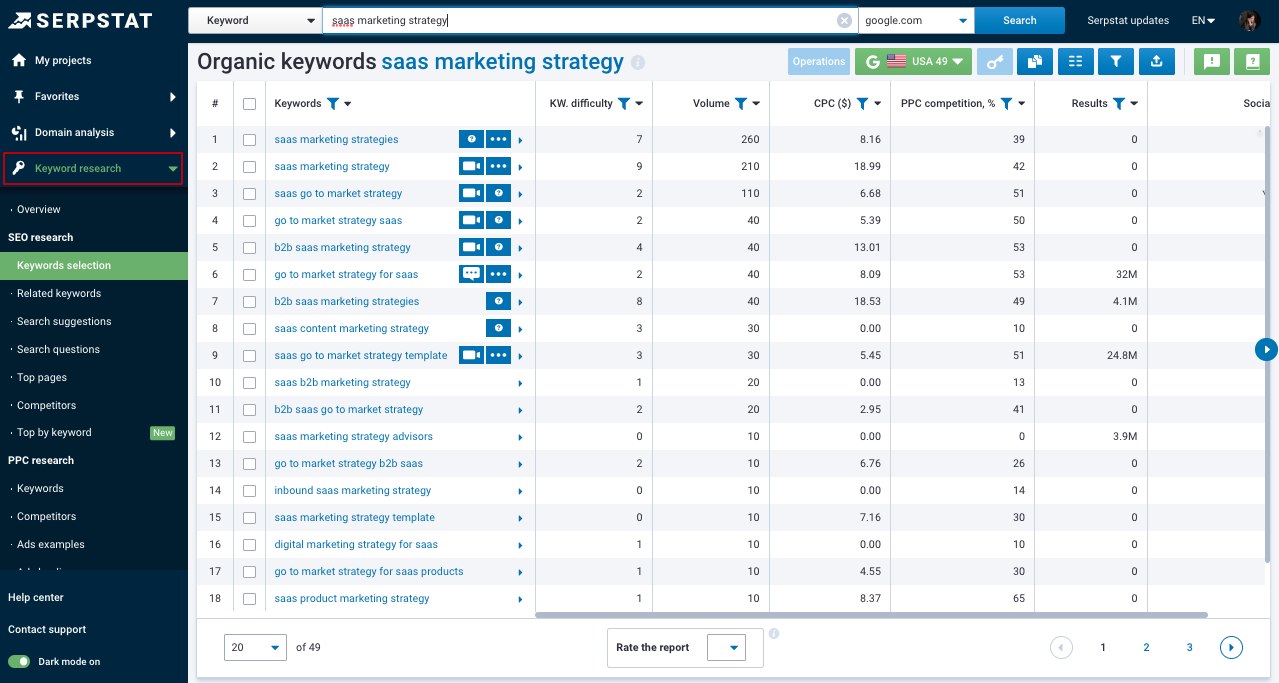Open the USA region selector dropdown
Image resolution: width=1279 pixels, height=683 pixels.
coord(913,61)
